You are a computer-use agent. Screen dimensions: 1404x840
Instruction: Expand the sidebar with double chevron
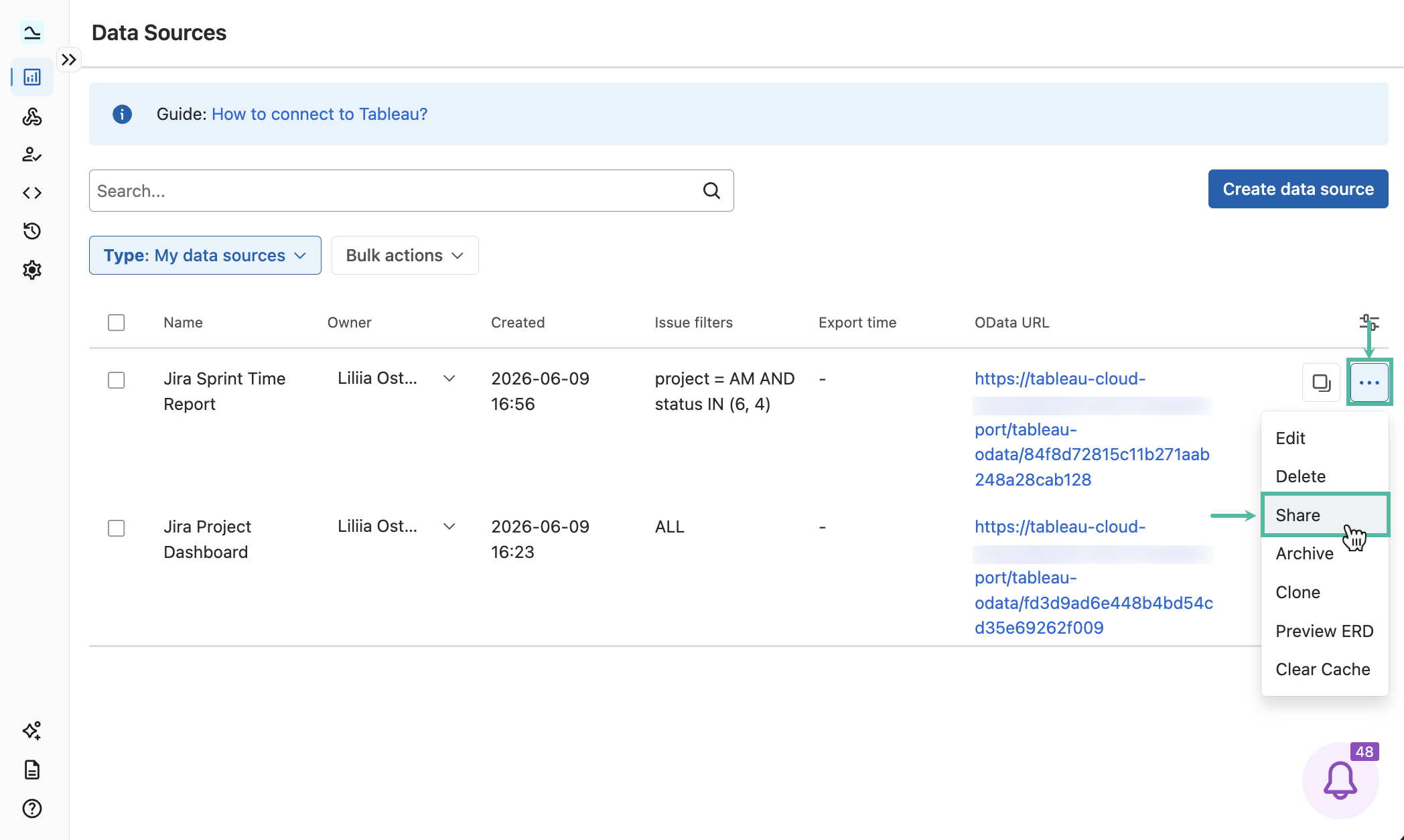(68, 60)
